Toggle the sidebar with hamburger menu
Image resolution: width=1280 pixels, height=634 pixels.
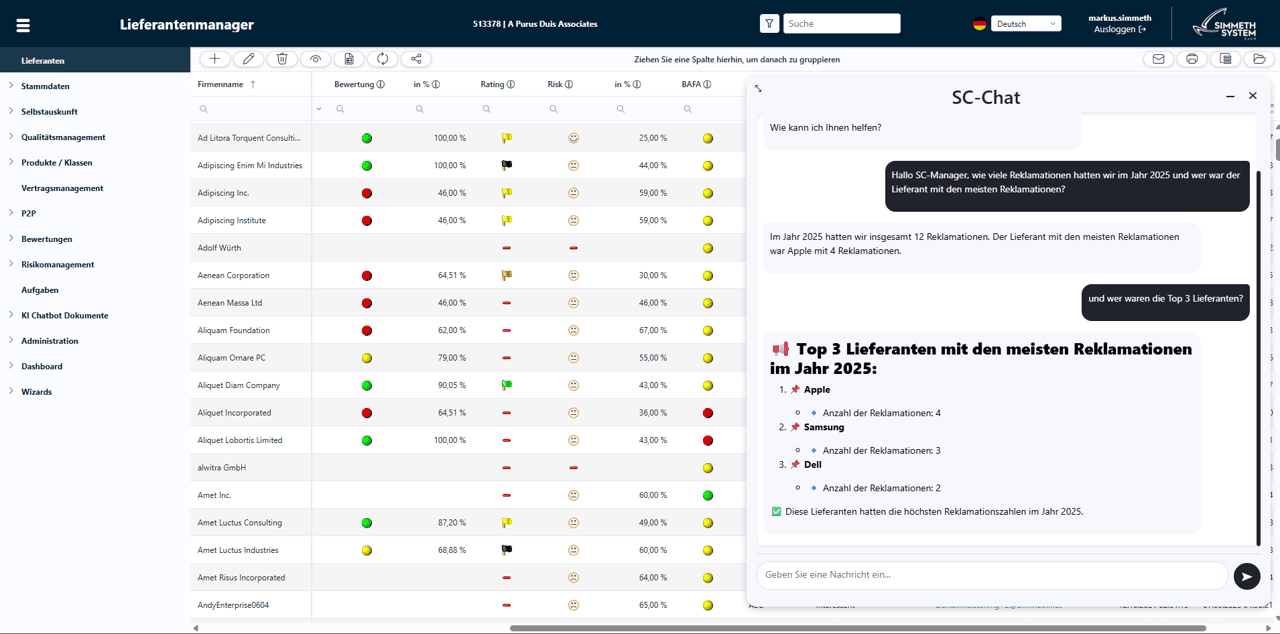tap(23, 25)
